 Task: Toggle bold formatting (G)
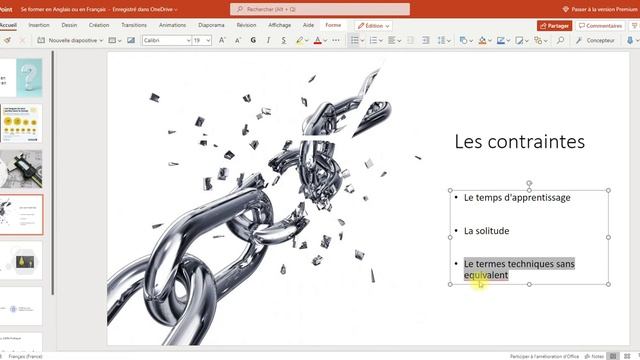[x=253, y=40]
